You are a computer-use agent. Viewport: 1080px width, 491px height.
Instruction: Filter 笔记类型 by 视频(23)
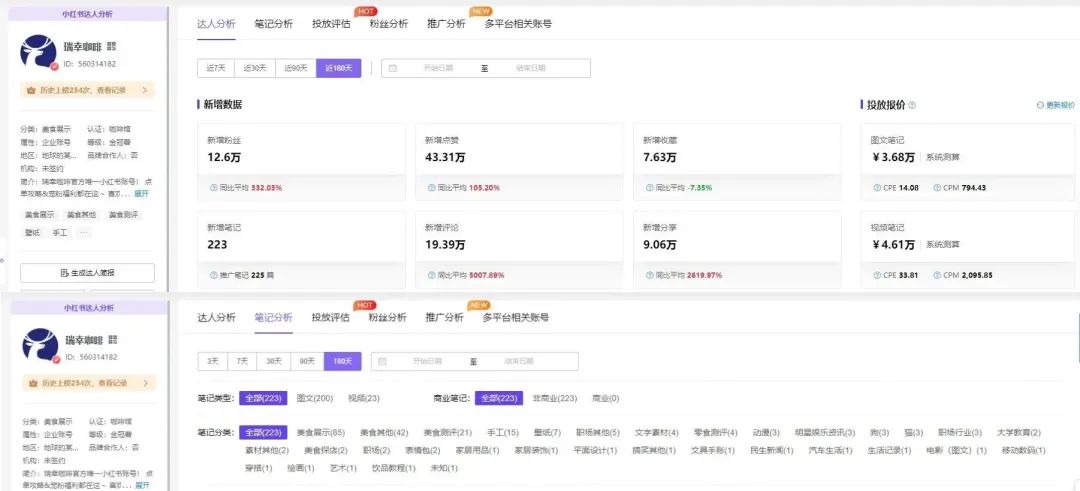(364, 398)
